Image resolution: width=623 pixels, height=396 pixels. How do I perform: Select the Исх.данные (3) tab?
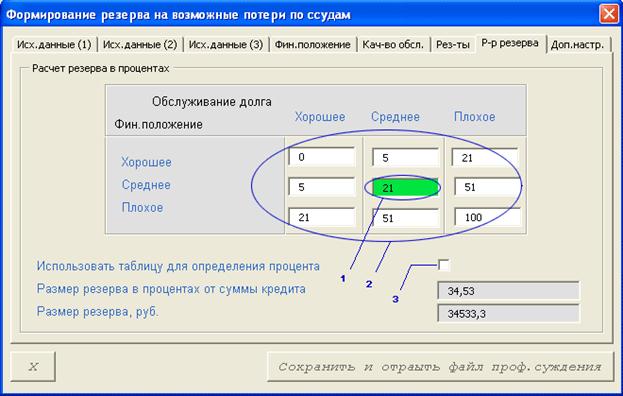point(226,44)
